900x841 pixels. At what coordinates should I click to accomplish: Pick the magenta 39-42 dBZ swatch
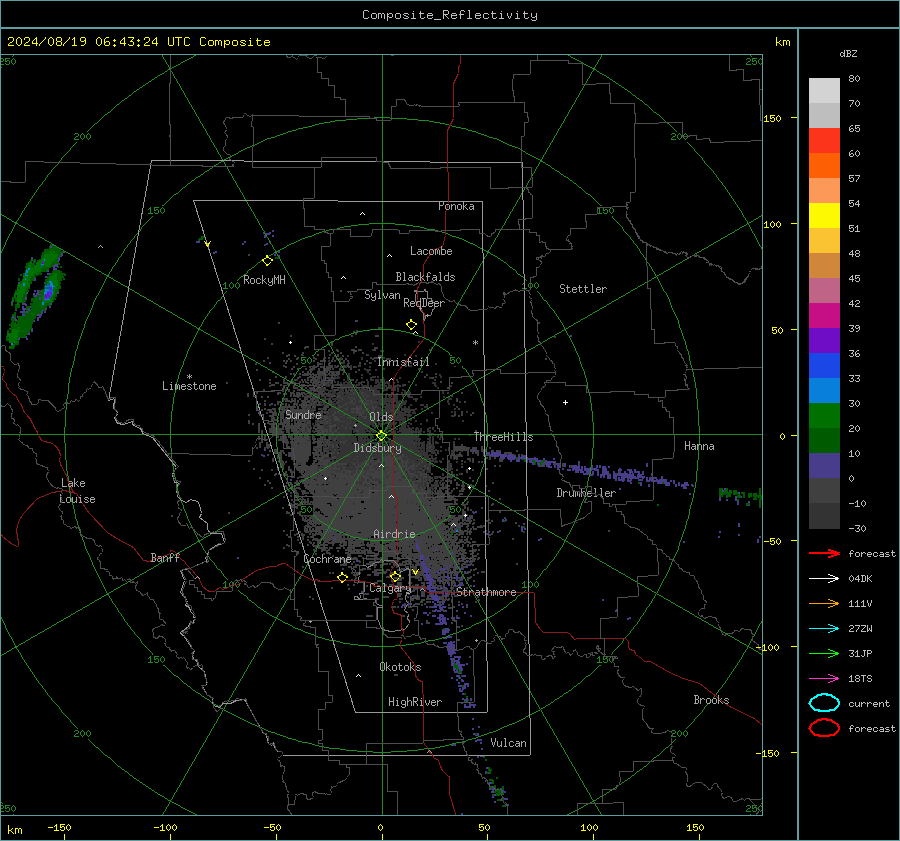824,316
